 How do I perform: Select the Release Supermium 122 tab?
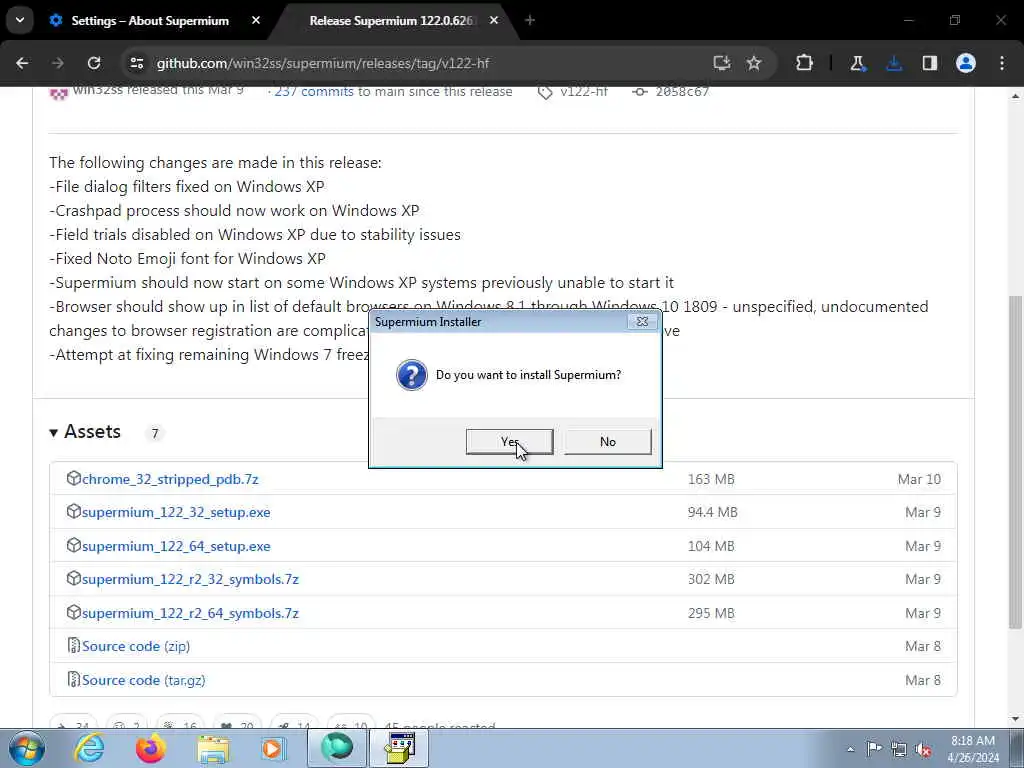391,21
